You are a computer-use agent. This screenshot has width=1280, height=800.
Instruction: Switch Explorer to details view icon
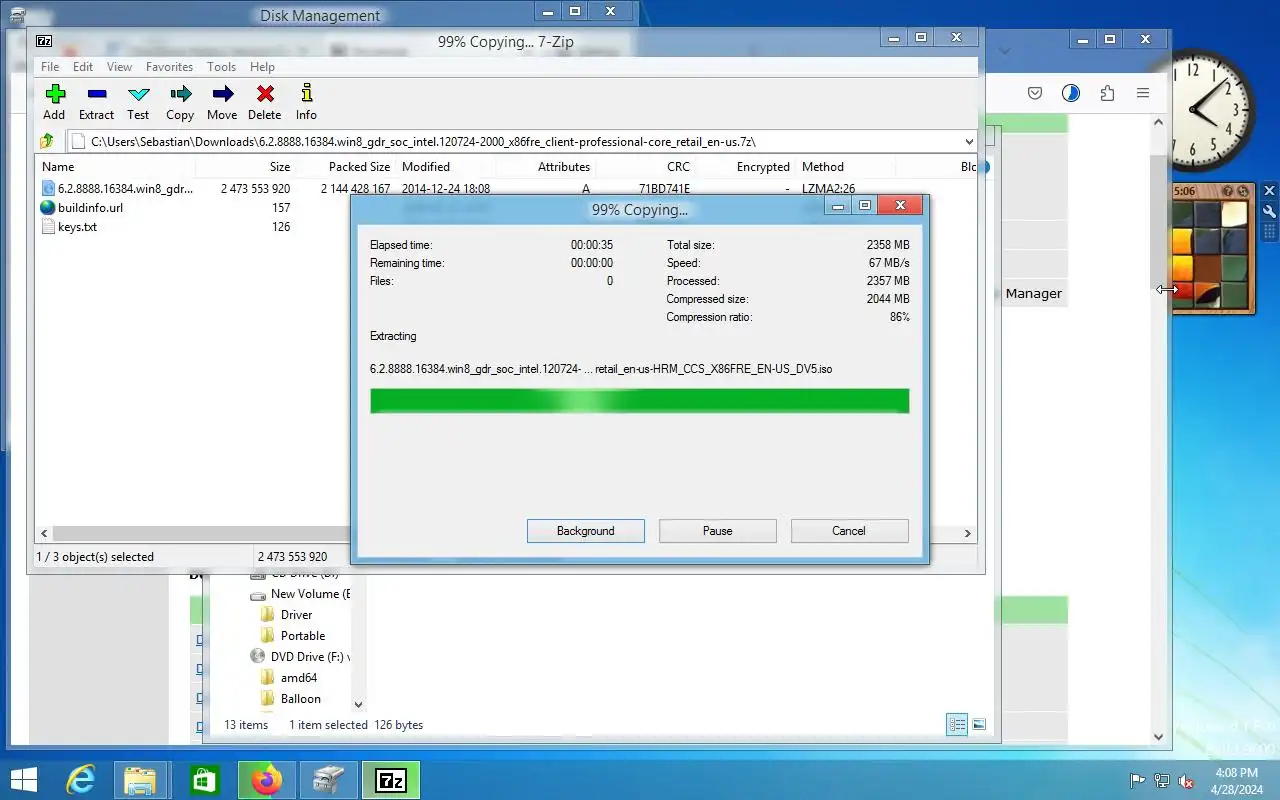pos(958,725)
